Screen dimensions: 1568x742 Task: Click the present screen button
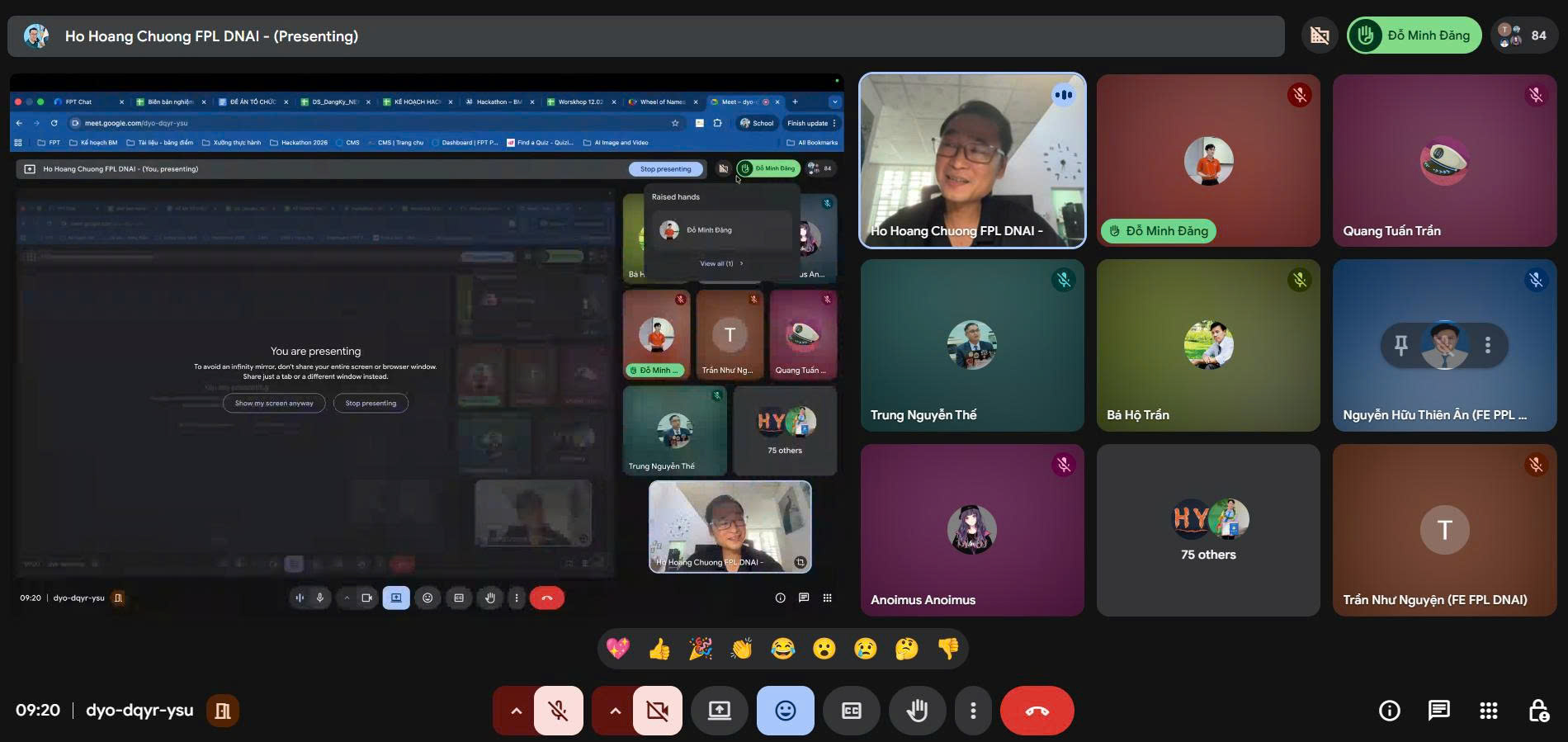click(x=720, y=711)
